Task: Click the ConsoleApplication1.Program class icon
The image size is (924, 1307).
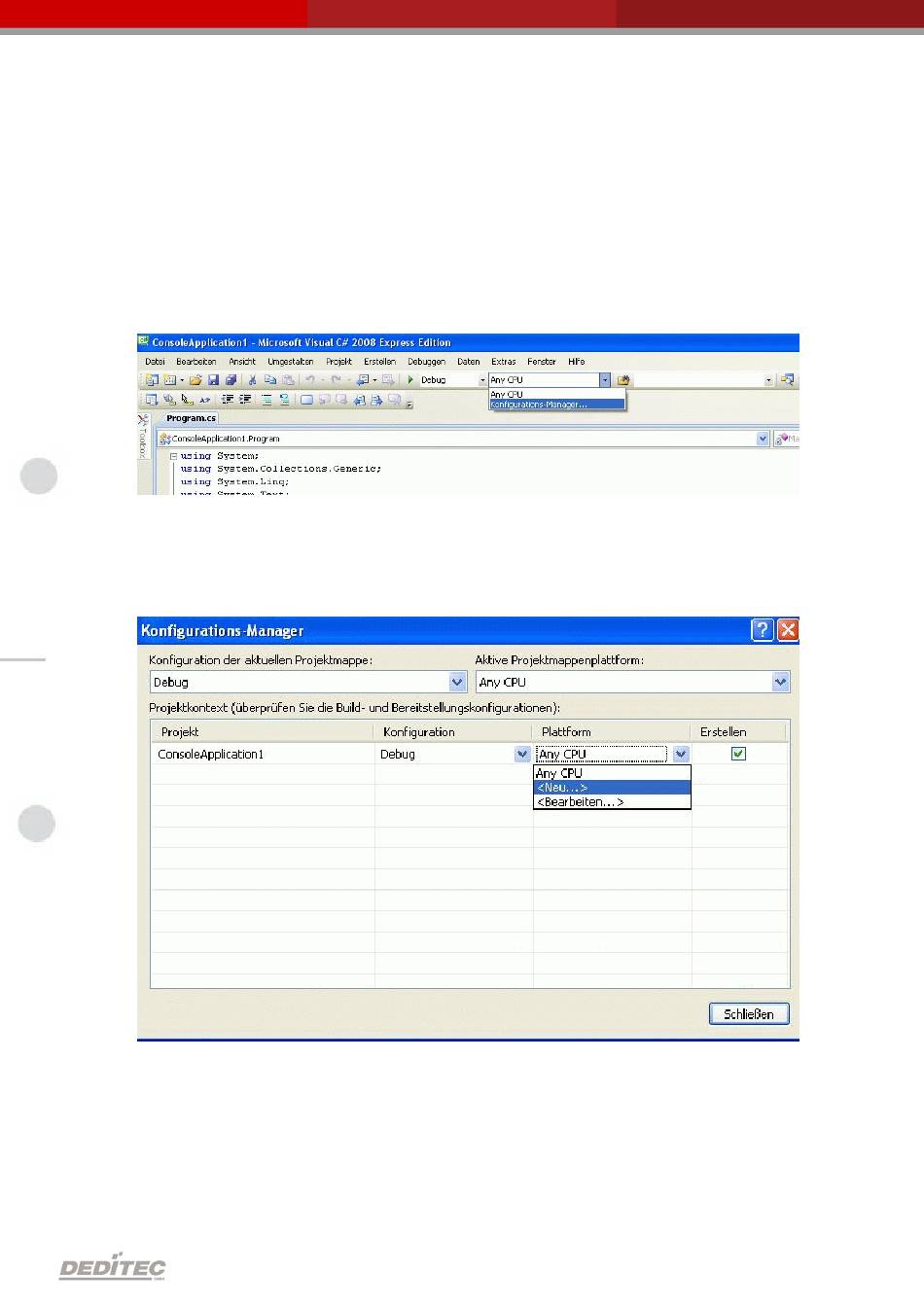Action: click(163, 439)
